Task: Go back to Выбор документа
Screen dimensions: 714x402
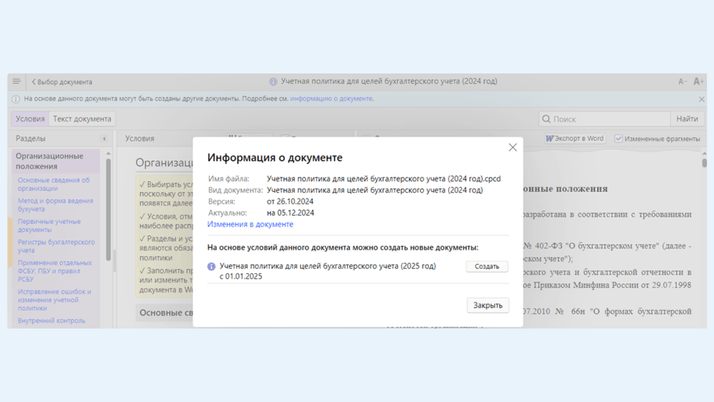Action: tap(62, 82)
